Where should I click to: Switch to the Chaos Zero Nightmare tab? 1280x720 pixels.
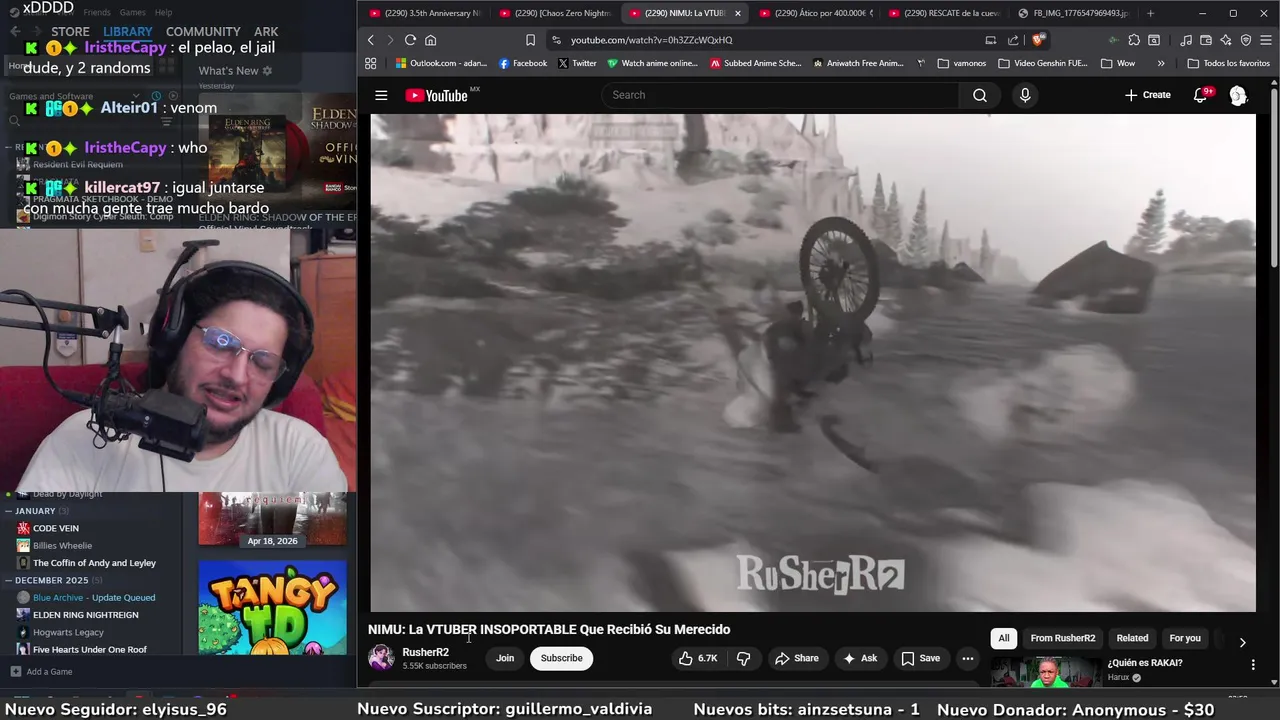(x=555, y=13)
